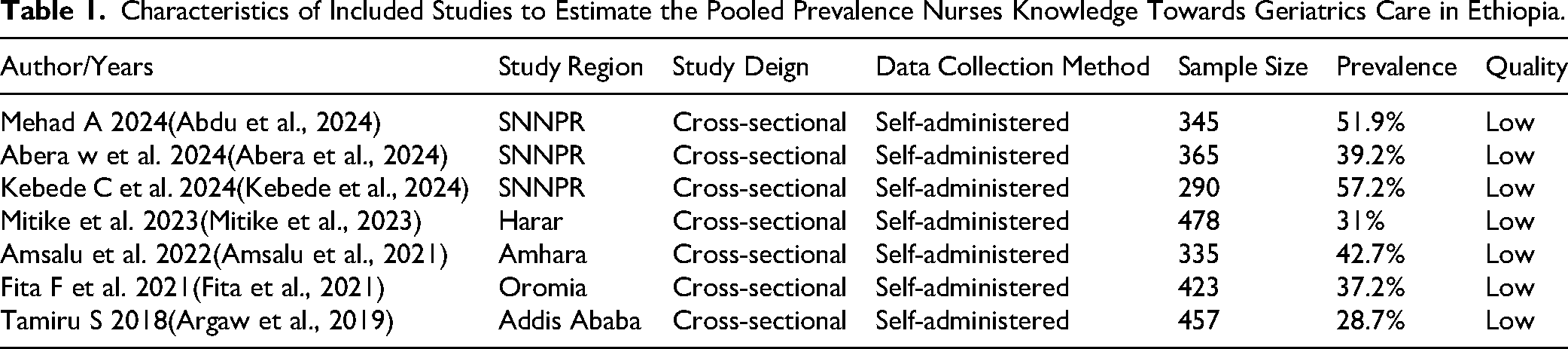
Task: Select the Oromia region cell
Action: click(542, 288)
